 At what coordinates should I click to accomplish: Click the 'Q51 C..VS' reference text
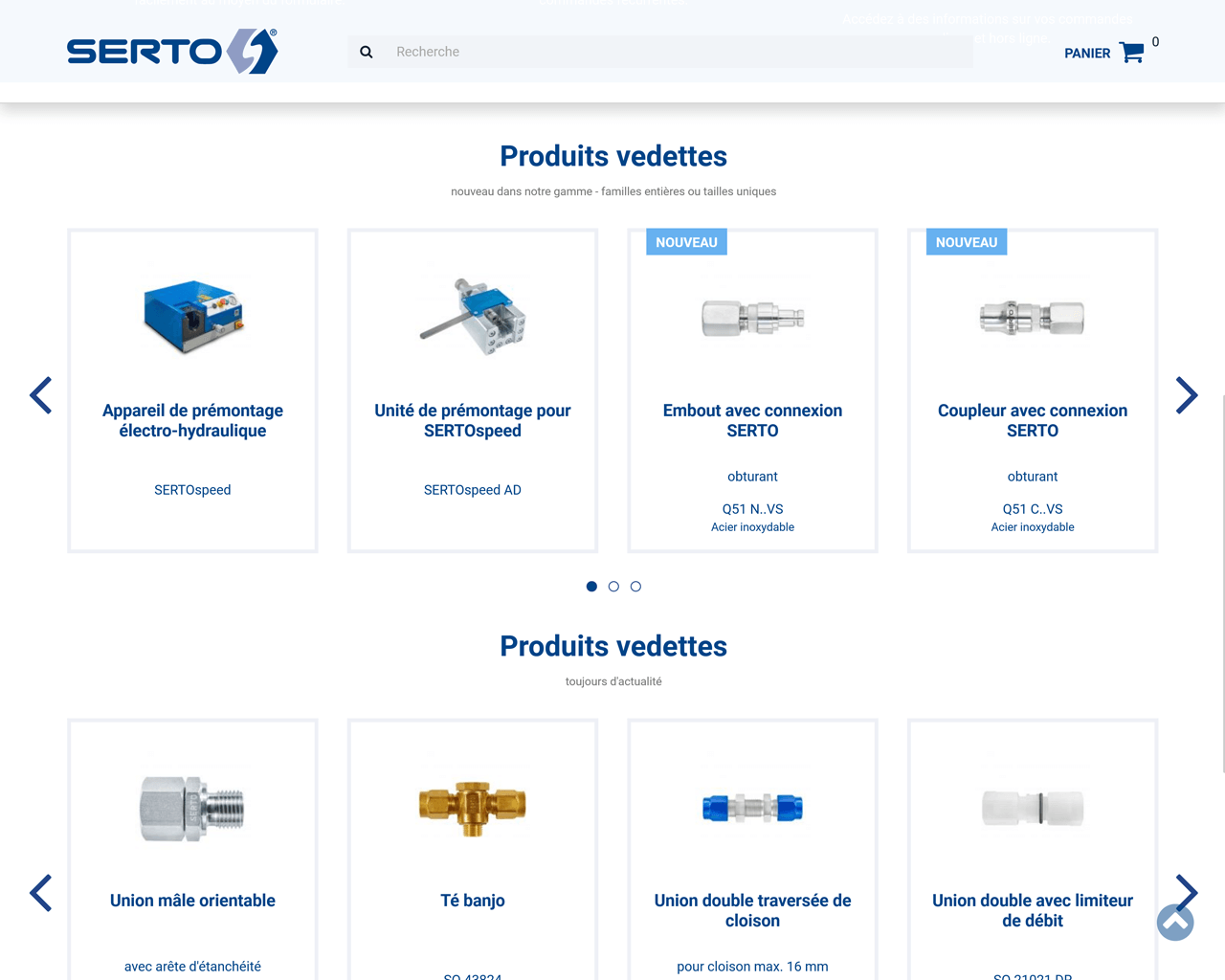pyautogui.click(x=1033, y=509)
